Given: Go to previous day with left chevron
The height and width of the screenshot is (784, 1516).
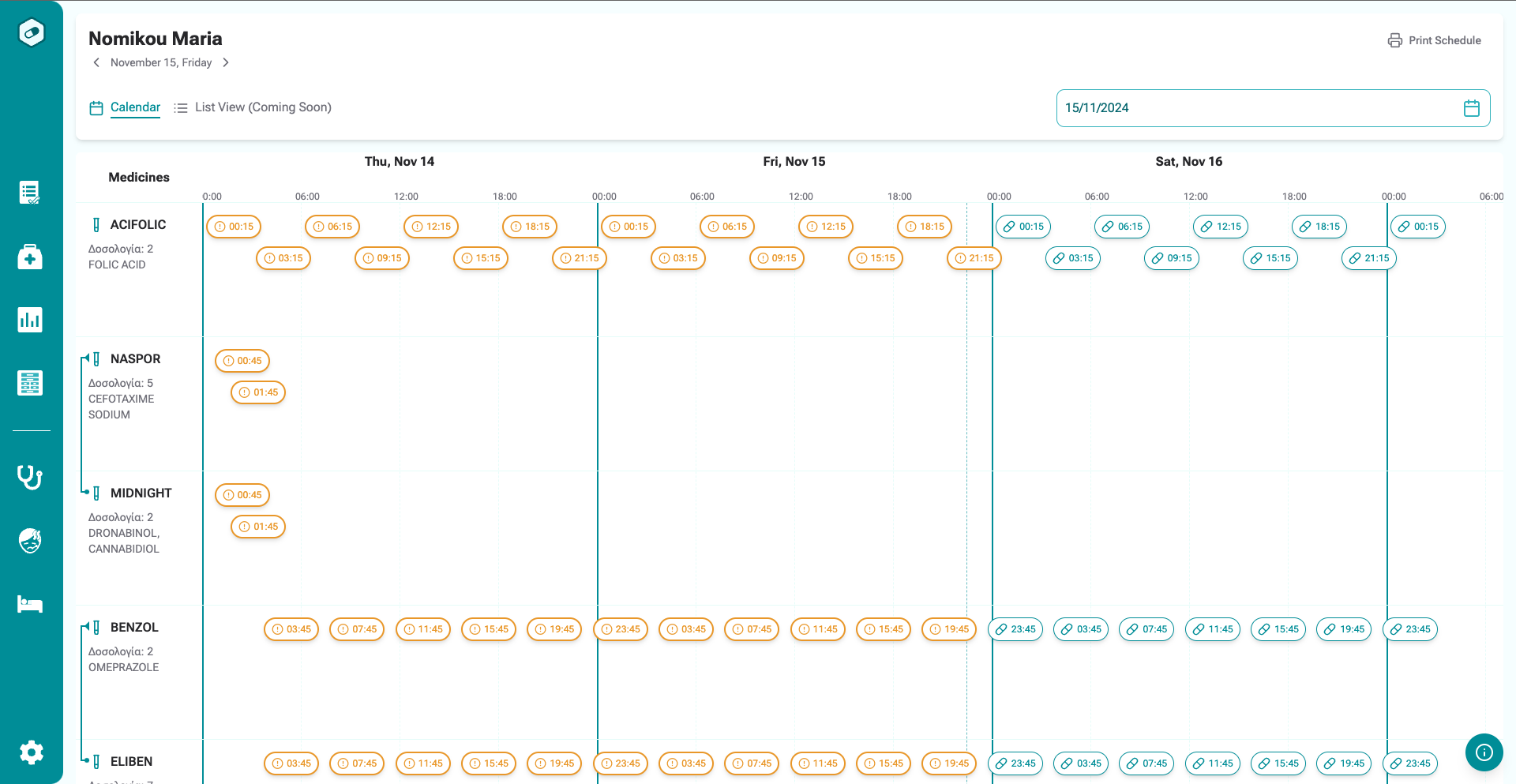Looking at the screenshot, I should tap(96, 62).
